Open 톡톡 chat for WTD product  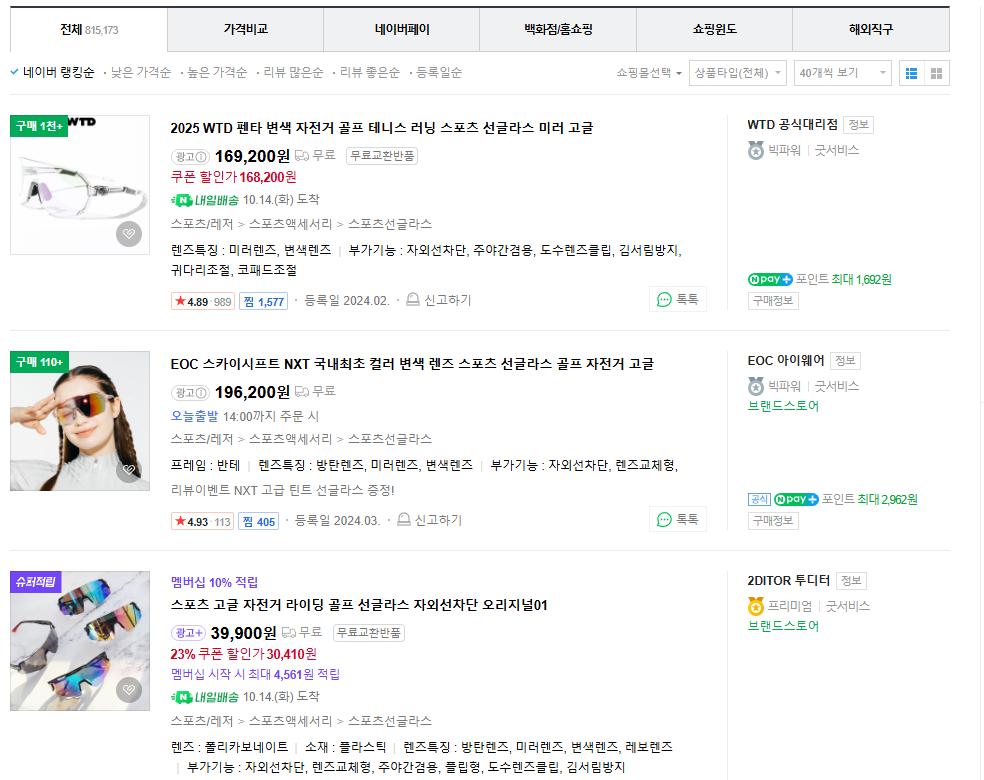[x=677, y=299]
